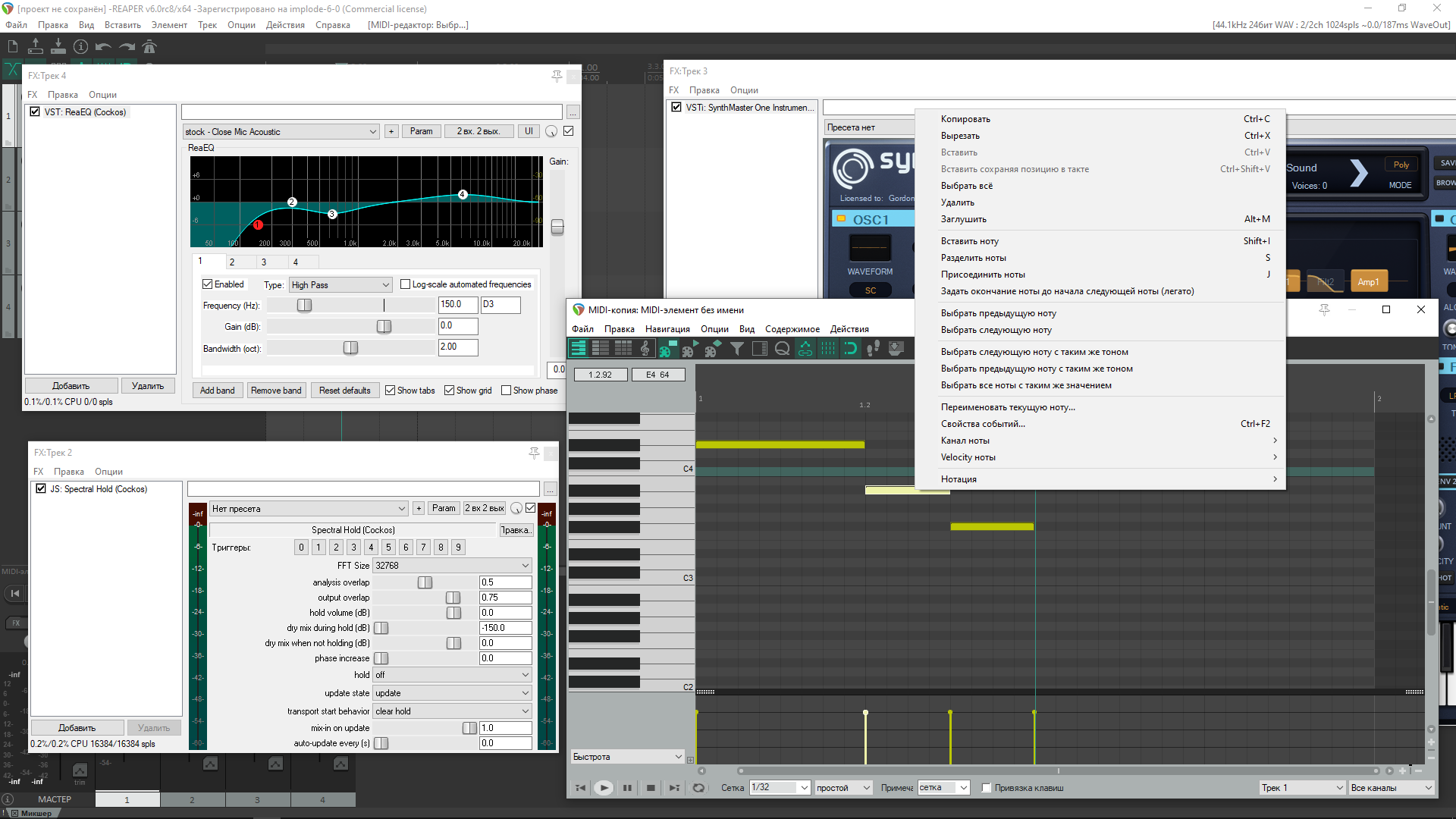Toggle the MIDI editor repeat button
The image size is (1456, 819).
coord(698,788)
